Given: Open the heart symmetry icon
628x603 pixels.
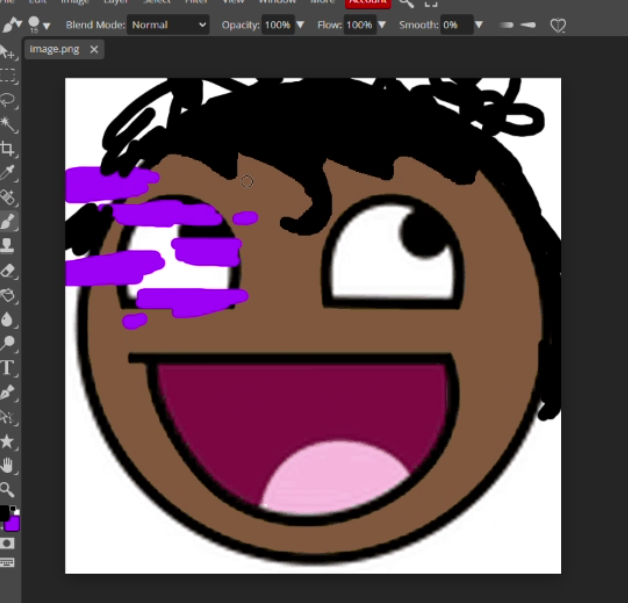Looking at the screenshot, I should [x=558, y=25].
